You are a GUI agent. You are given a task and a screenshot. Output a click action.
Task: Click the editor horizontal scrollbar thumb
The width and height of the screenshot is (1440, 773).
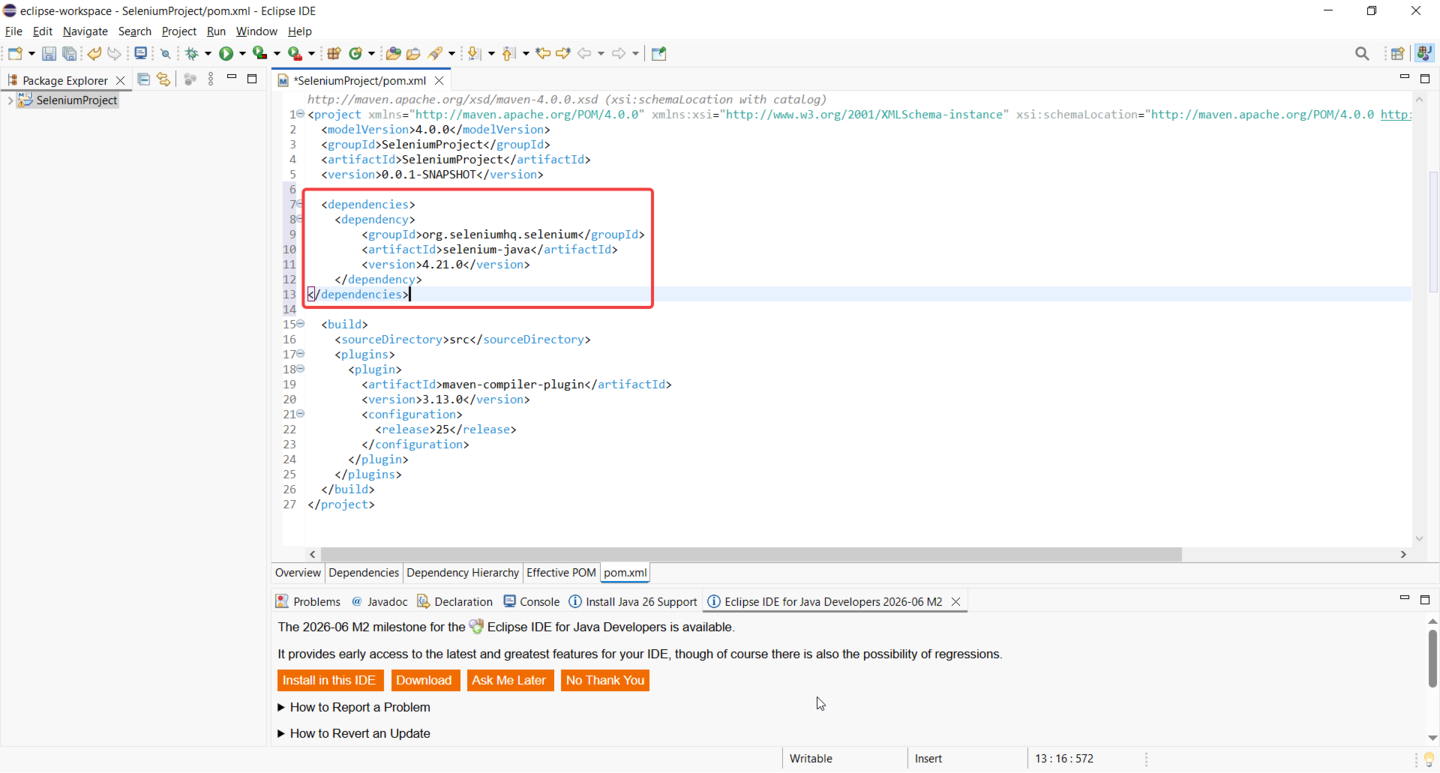[x=751, y=554]
